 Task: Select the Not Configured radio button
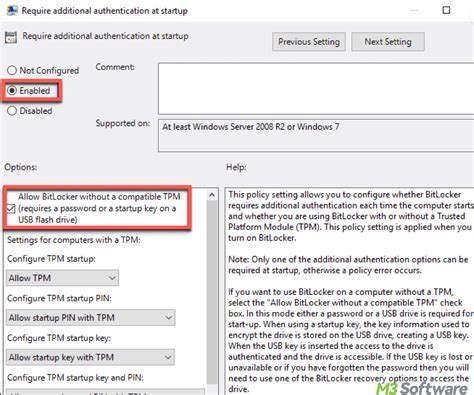coord(12,70)
